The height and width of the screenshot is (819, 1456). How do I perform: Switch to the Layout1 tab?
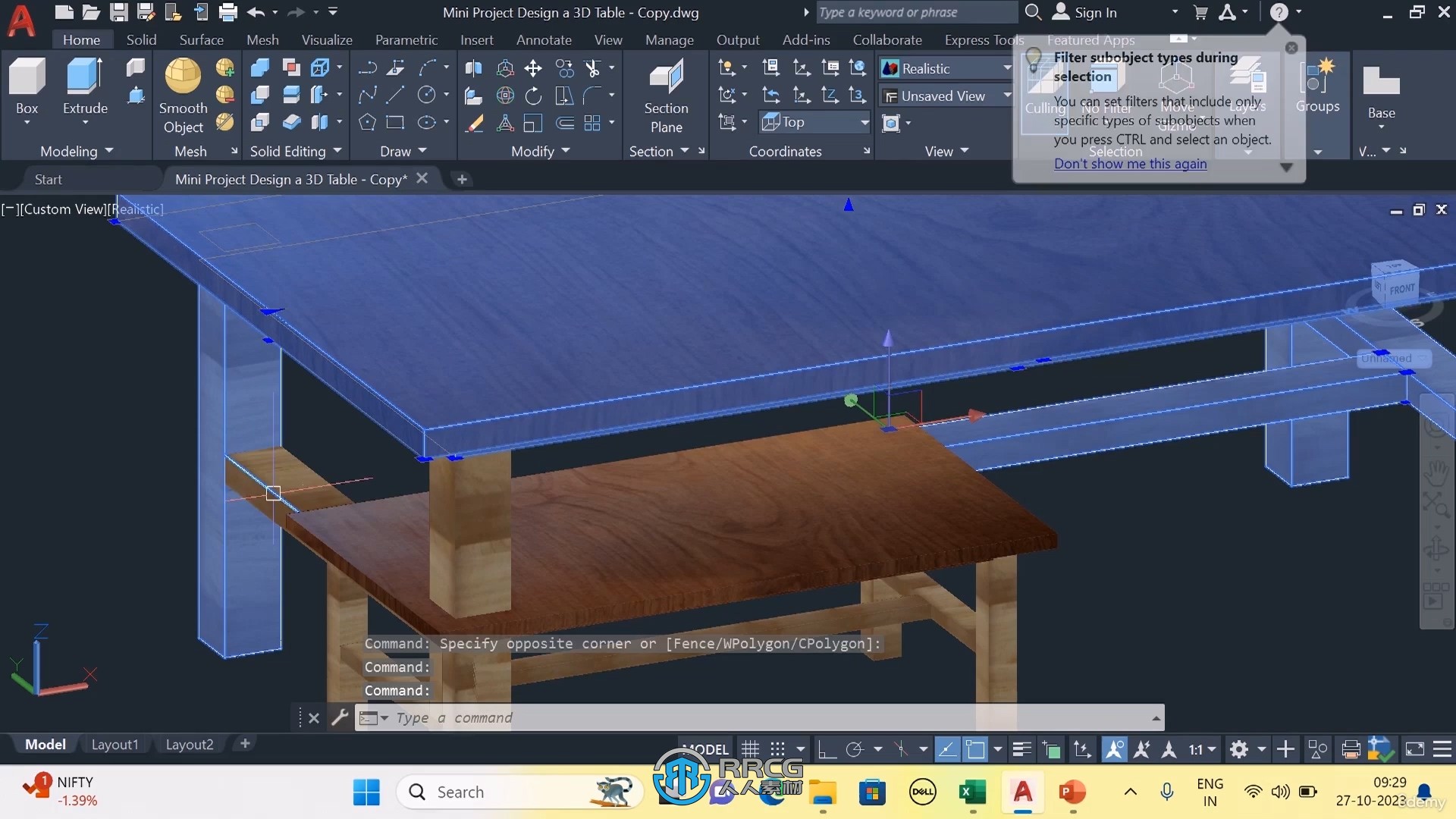click(115, 744)
